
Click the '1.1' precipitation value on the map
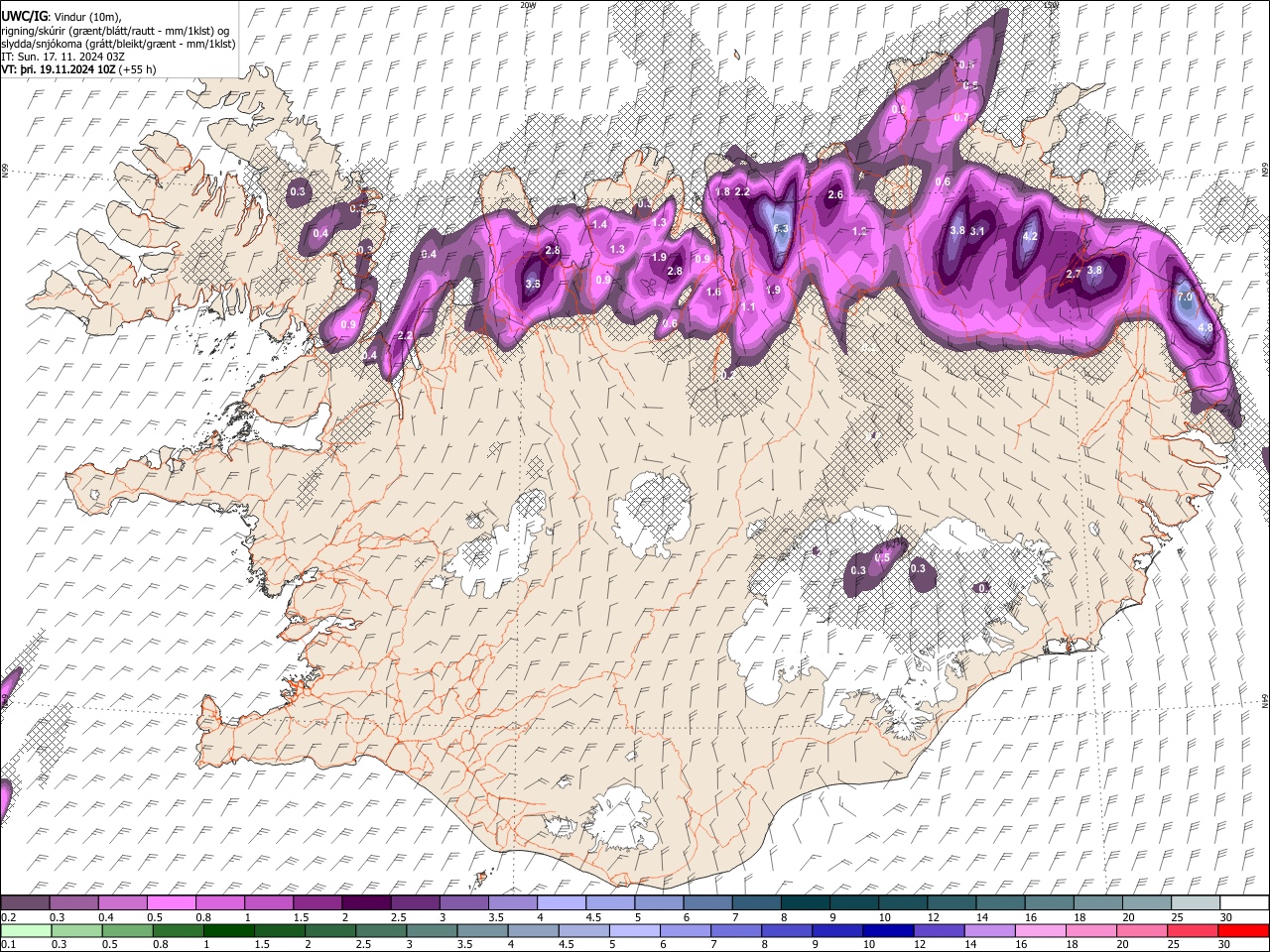pyautogui.click(x=748, y=307)
